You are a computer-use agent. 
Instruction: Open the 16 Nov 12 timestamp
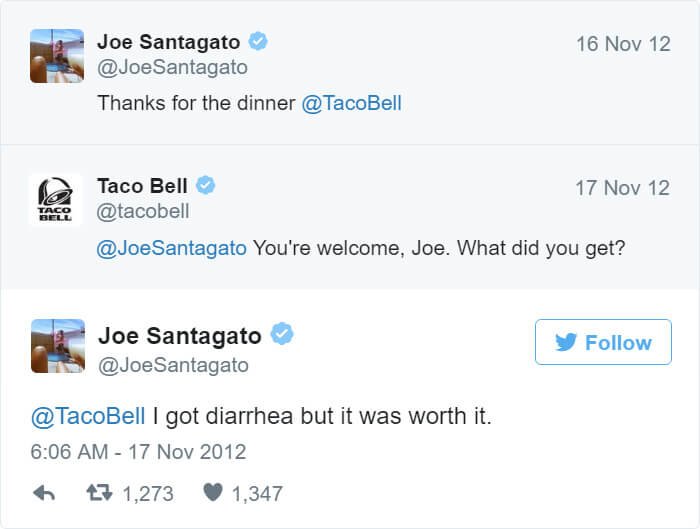623,44
